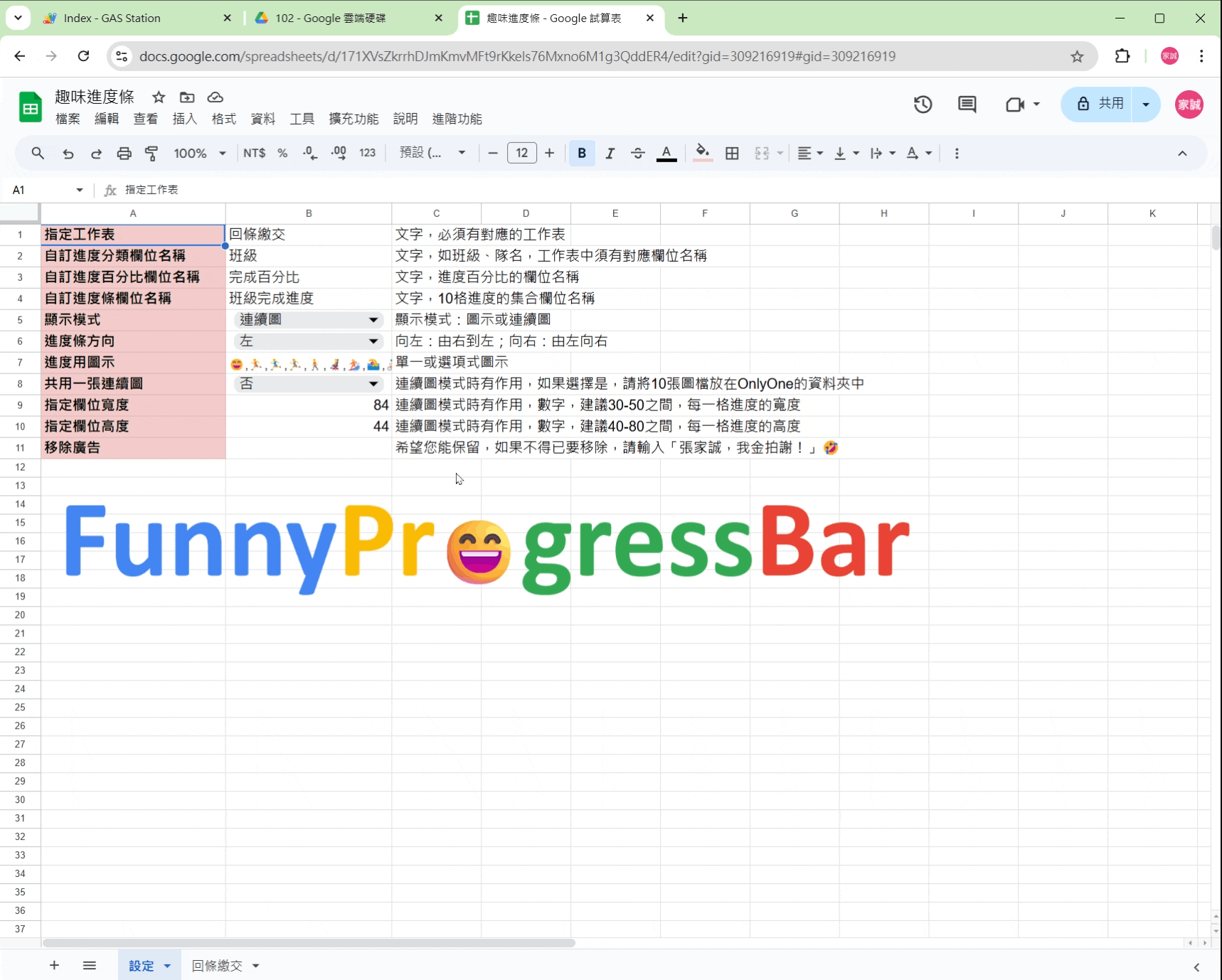Open the 設定 sheet tab menu arrow
The width and height of the screenshot is (1222, 980).
167,965
